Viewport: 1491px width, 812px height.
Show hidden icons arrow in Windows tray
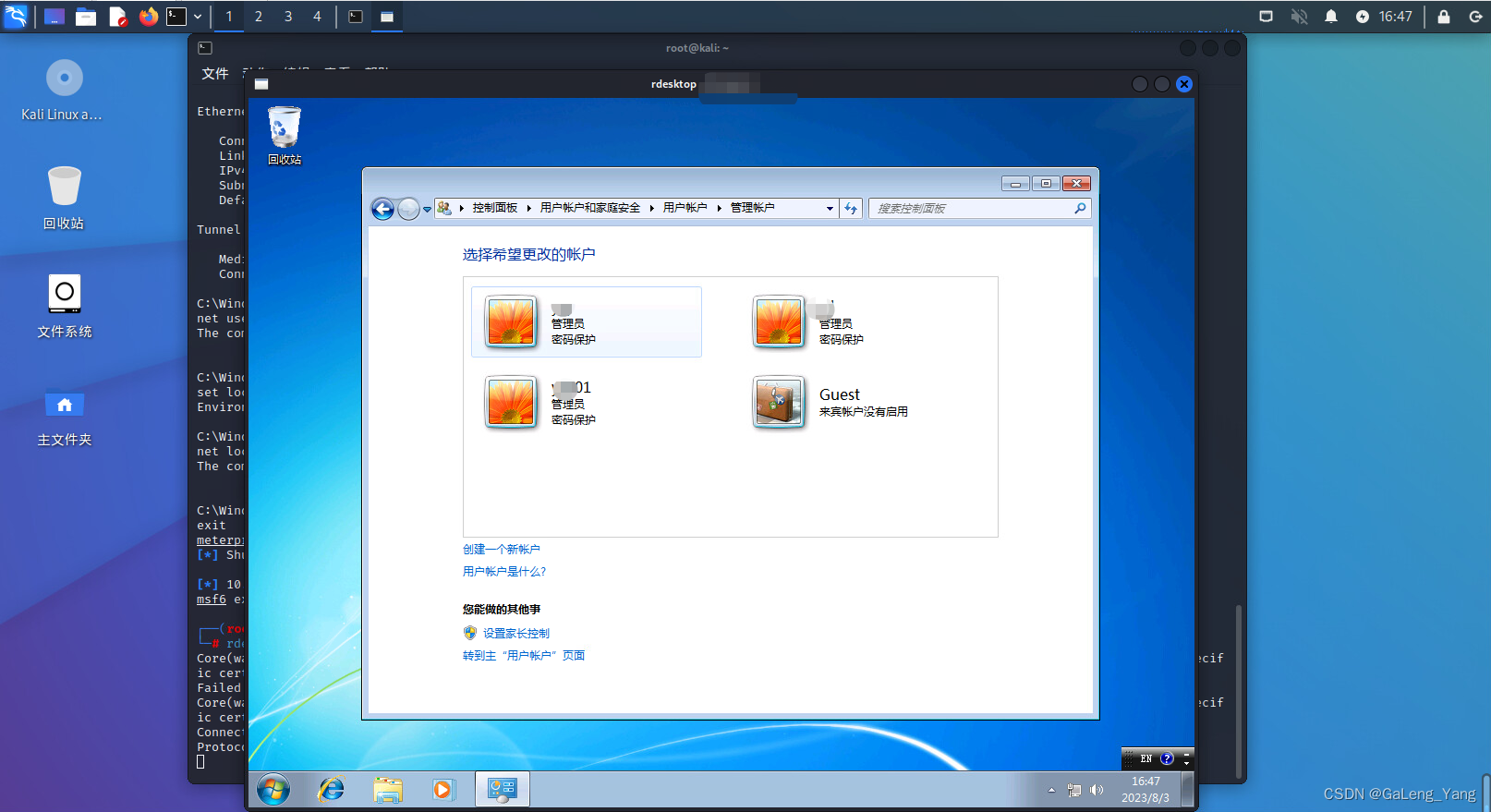click(x=1051, y=791)
